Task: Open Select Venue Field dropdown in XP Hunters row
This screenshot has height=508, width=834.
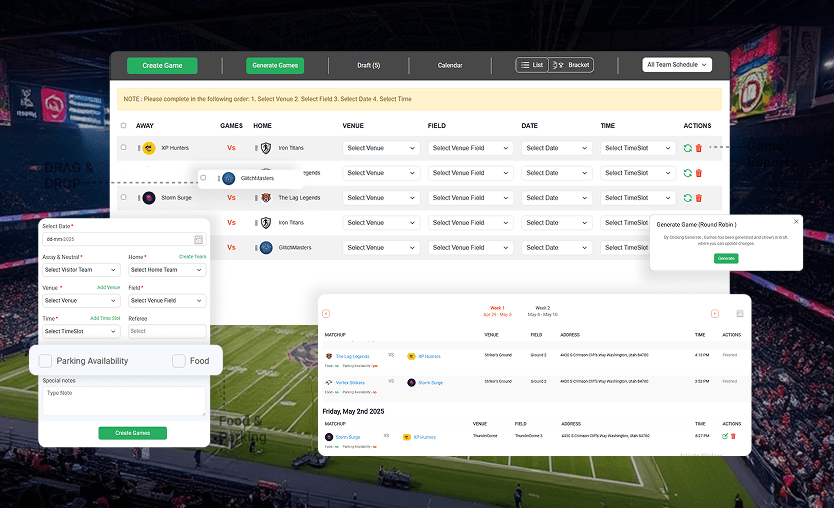Action: point(470,148)
